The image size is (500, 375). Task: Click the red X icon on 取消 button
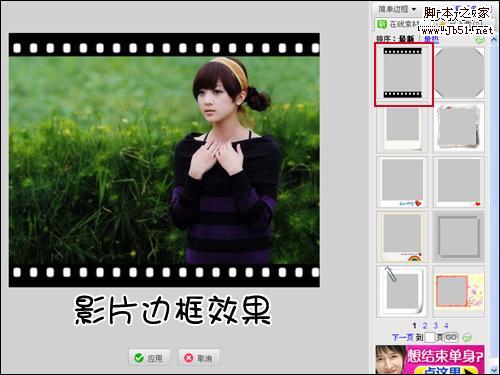(188, 358)
